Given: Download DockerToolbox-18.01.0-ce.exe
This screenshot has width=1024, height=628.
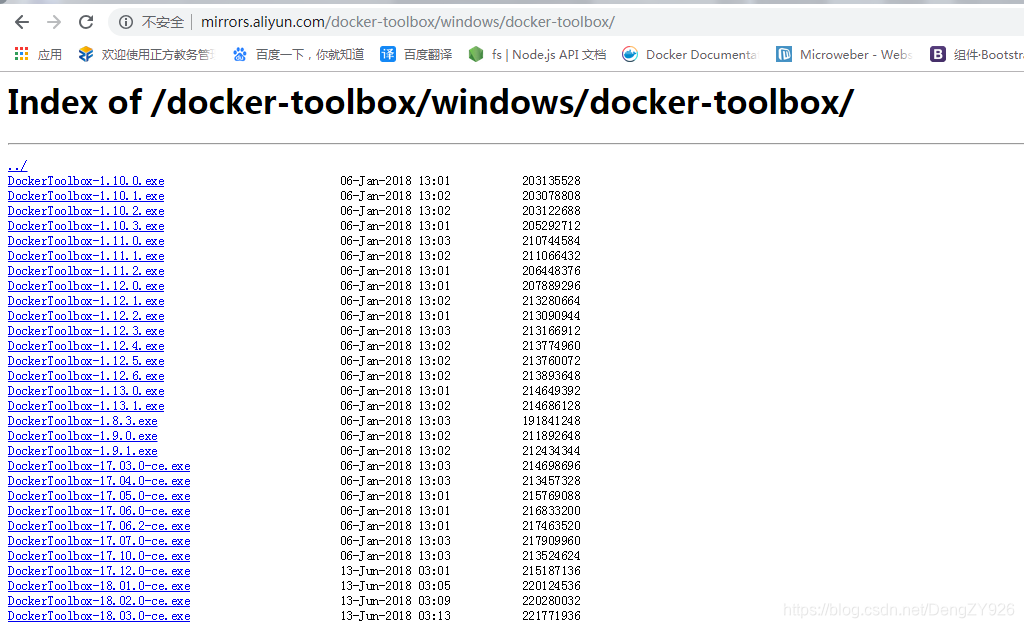Looking at the screenshot, I should pos(99,586).
